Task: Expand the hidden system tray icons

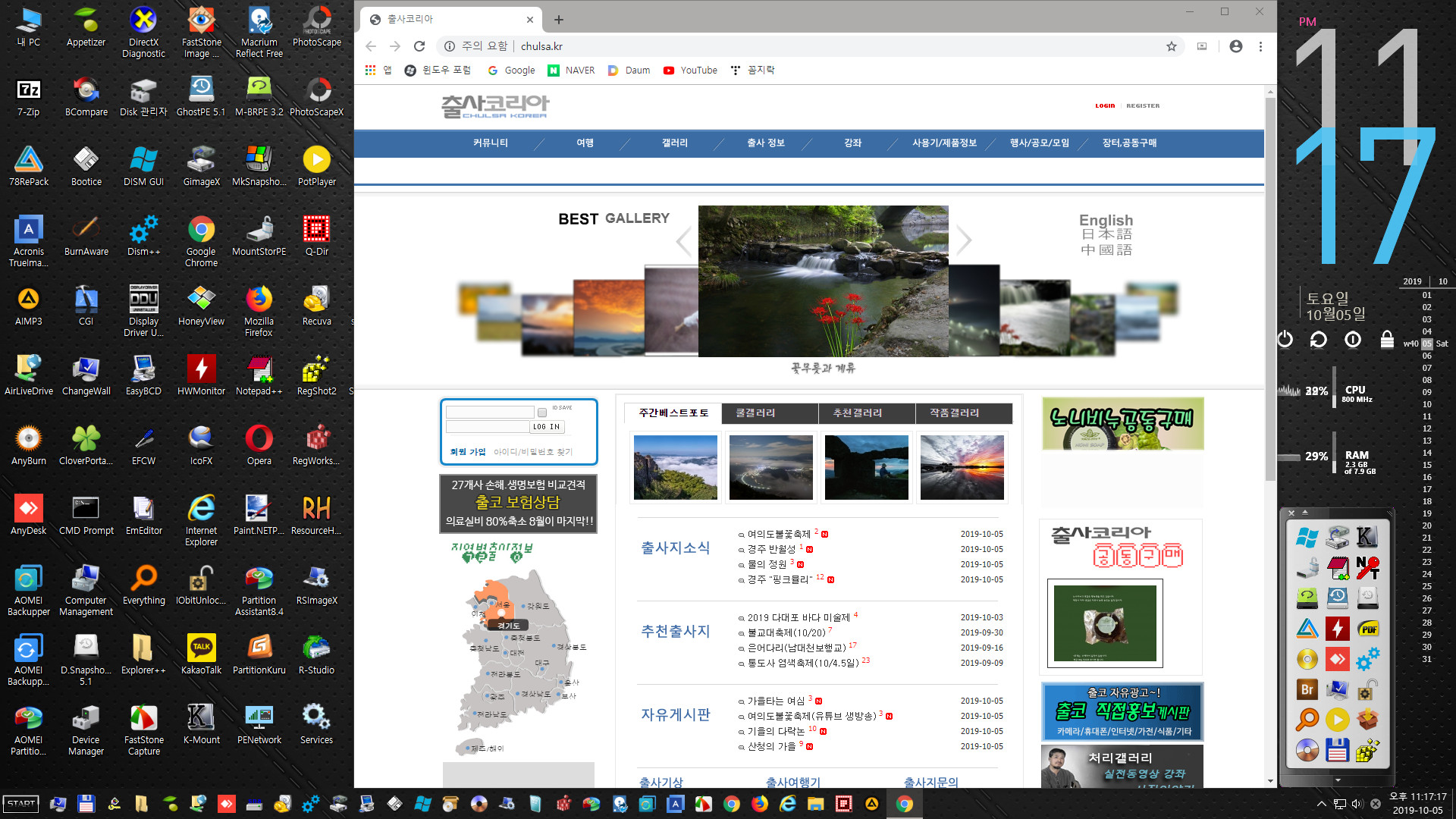Action: [1321, 804]
